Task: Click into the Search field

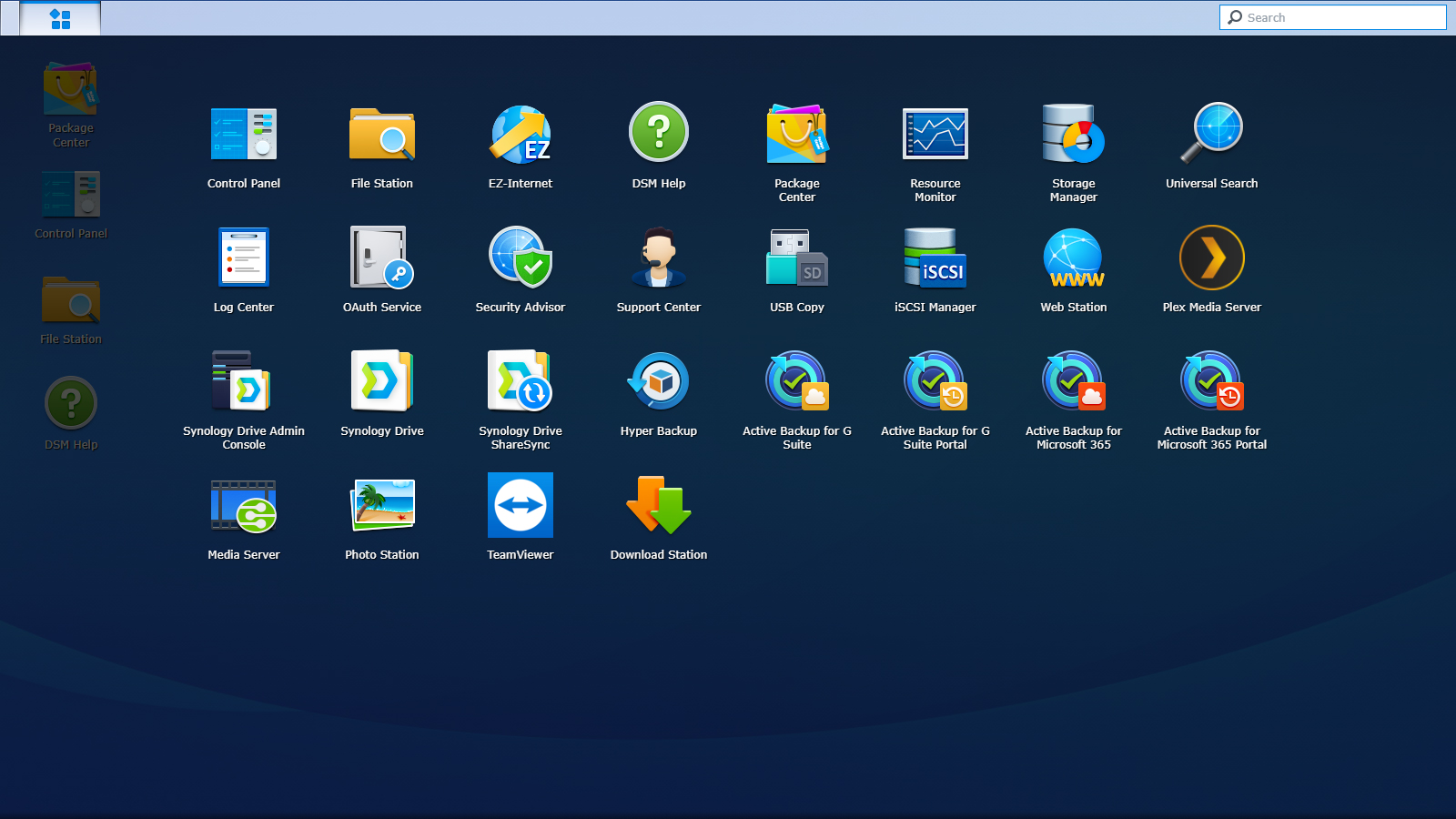Action: (x=1333, y=17)
